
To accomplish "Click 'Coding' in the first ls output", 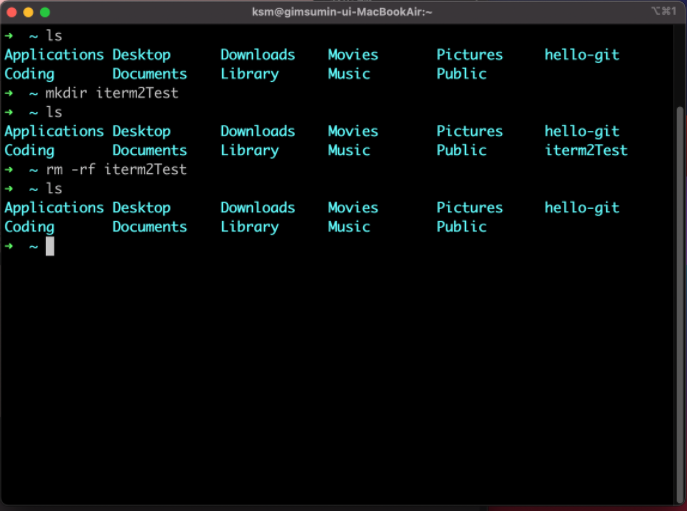I will pos(29,75).
